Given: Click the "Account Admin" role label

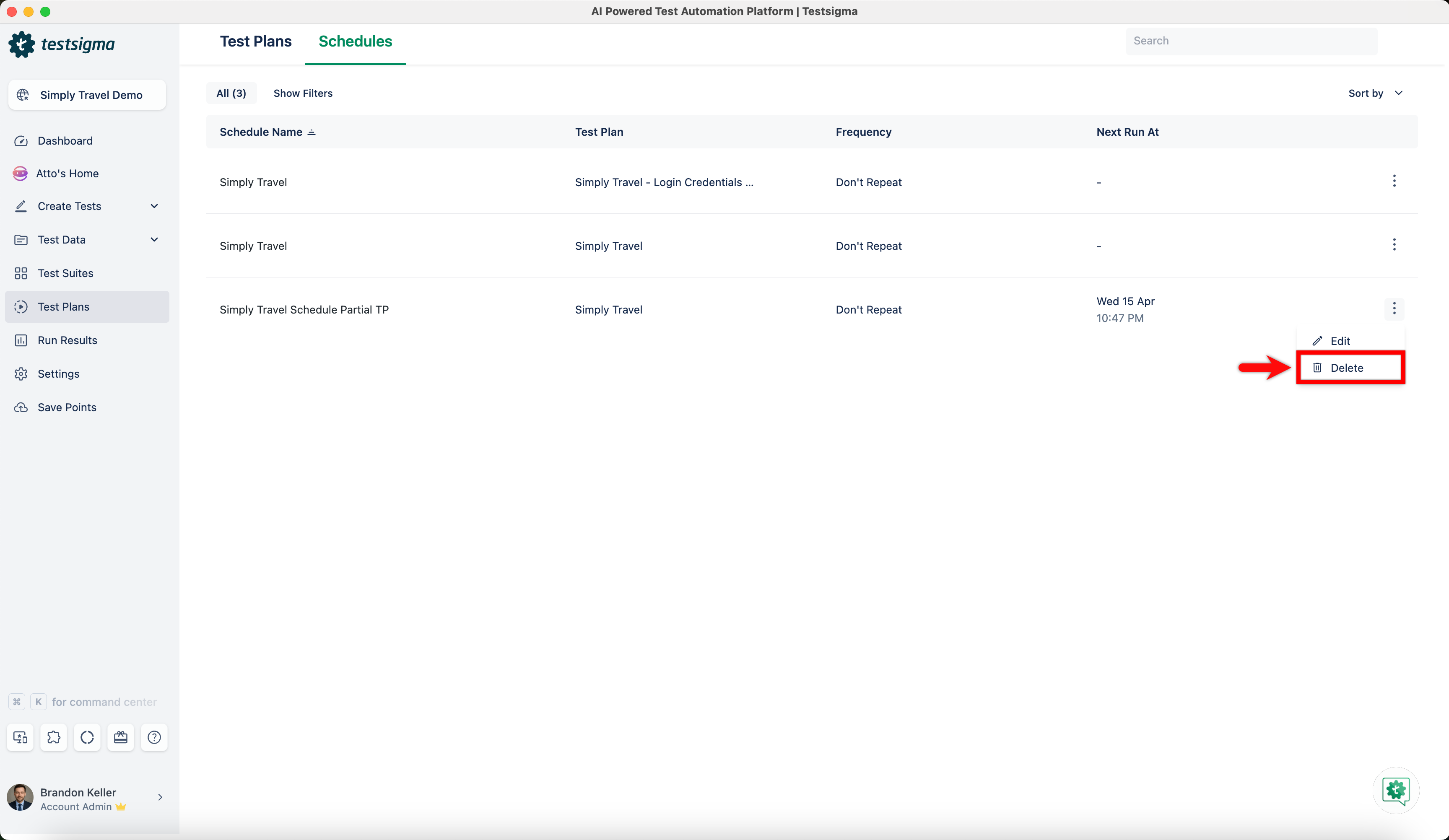Looking at the screenshot, I should [x=76, y=806].
